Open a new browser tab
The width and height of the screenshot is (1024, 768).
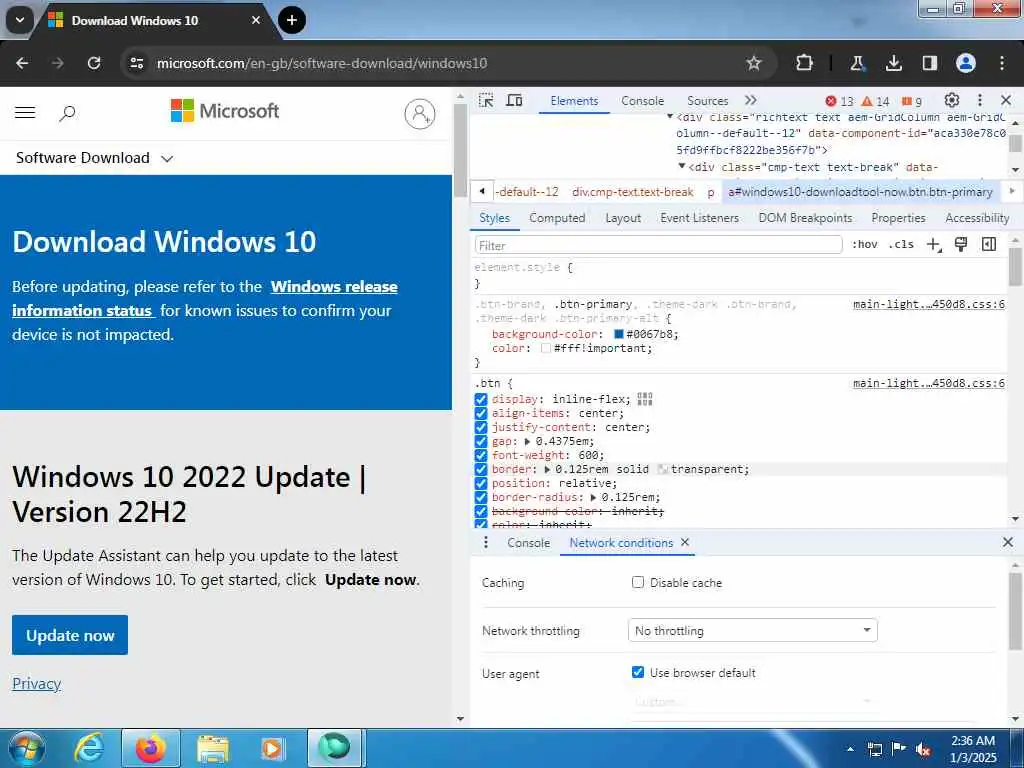pyautogui.click(x=292, y=20)
